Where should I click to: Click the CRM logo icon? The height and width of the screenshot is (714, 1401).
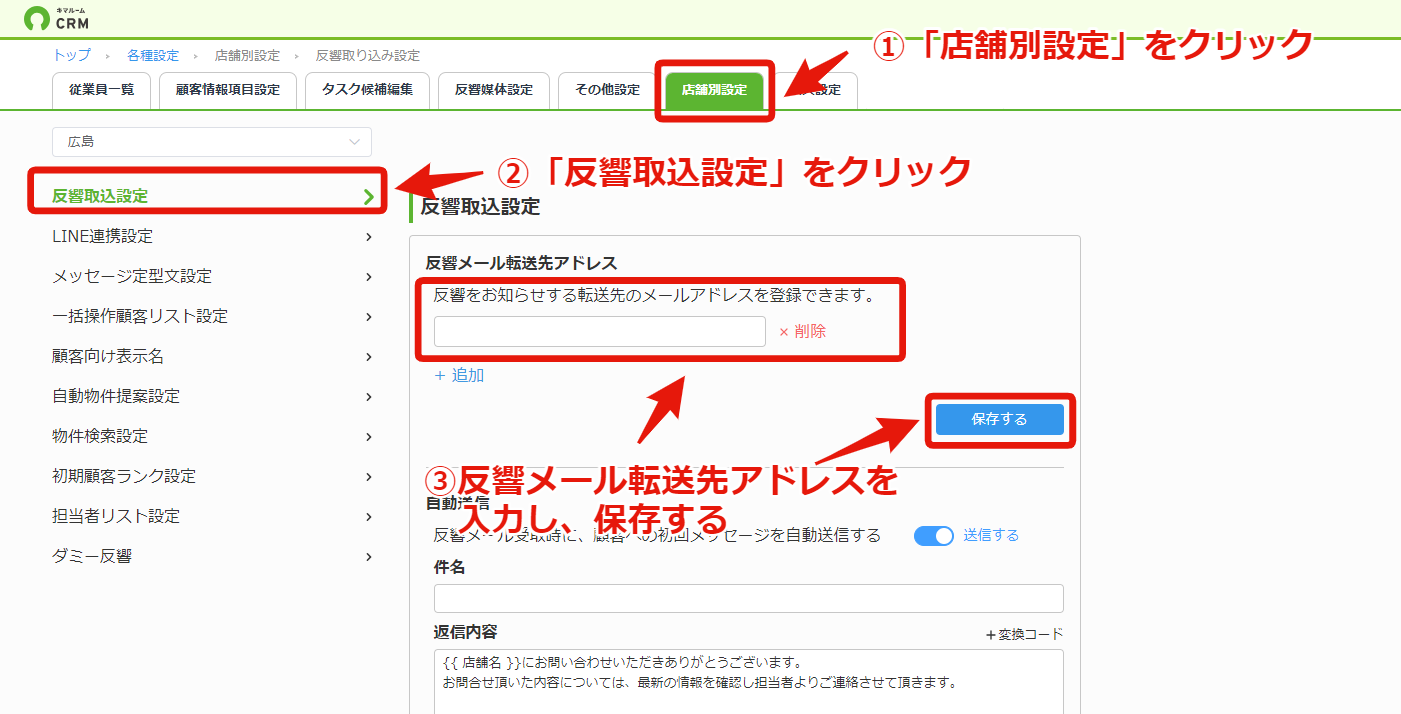36,18
